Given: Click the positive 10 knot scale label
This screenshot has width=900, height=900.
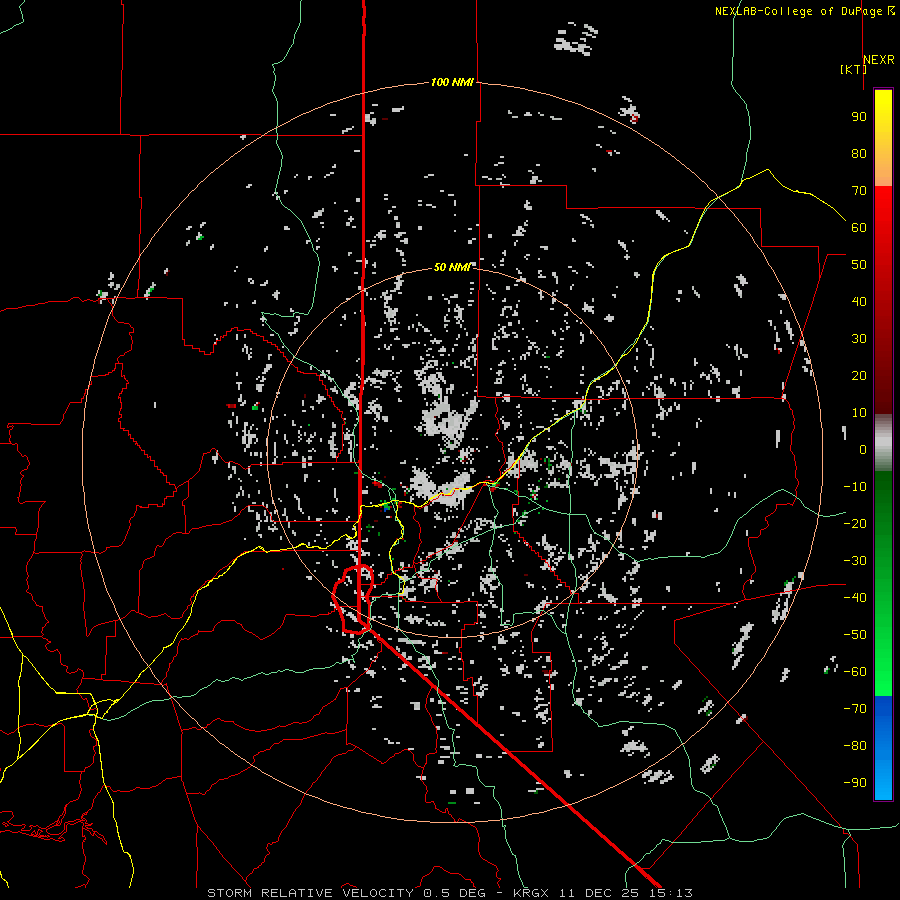Looking at the screenshot, I should pos(859,413).
